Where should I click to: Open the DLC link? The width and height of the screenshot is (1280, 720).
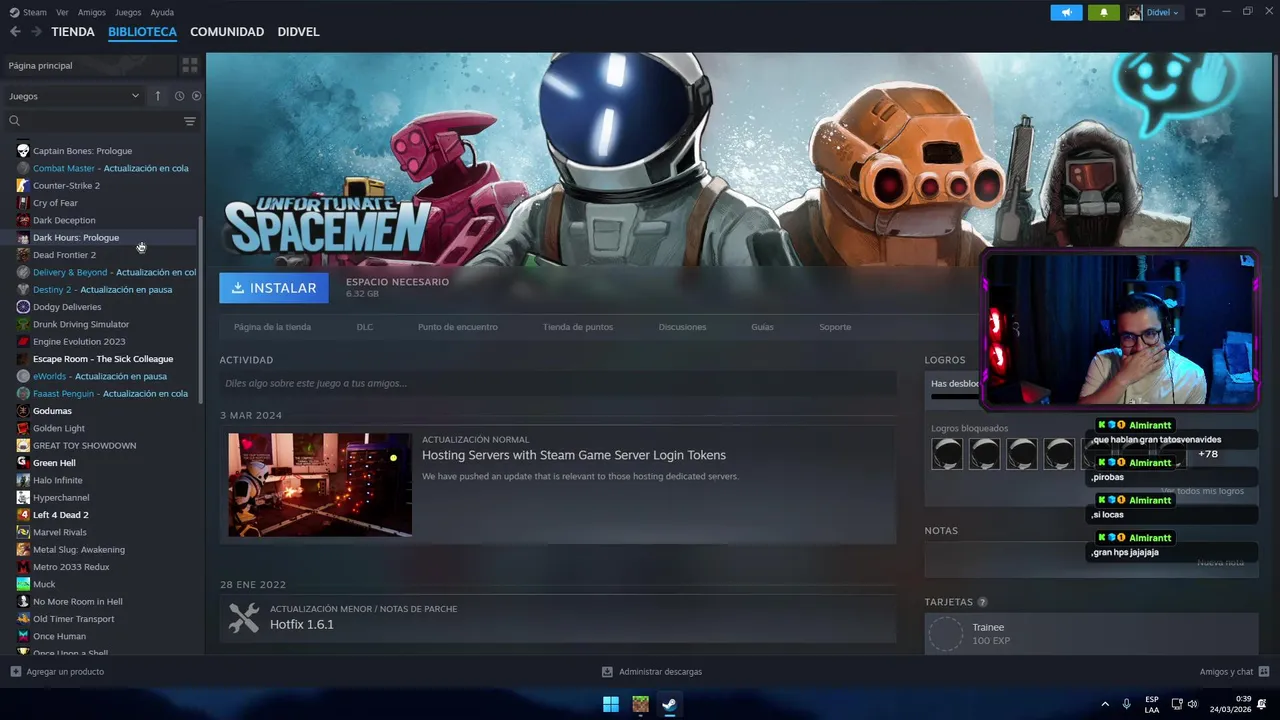(x=365, y=327)
